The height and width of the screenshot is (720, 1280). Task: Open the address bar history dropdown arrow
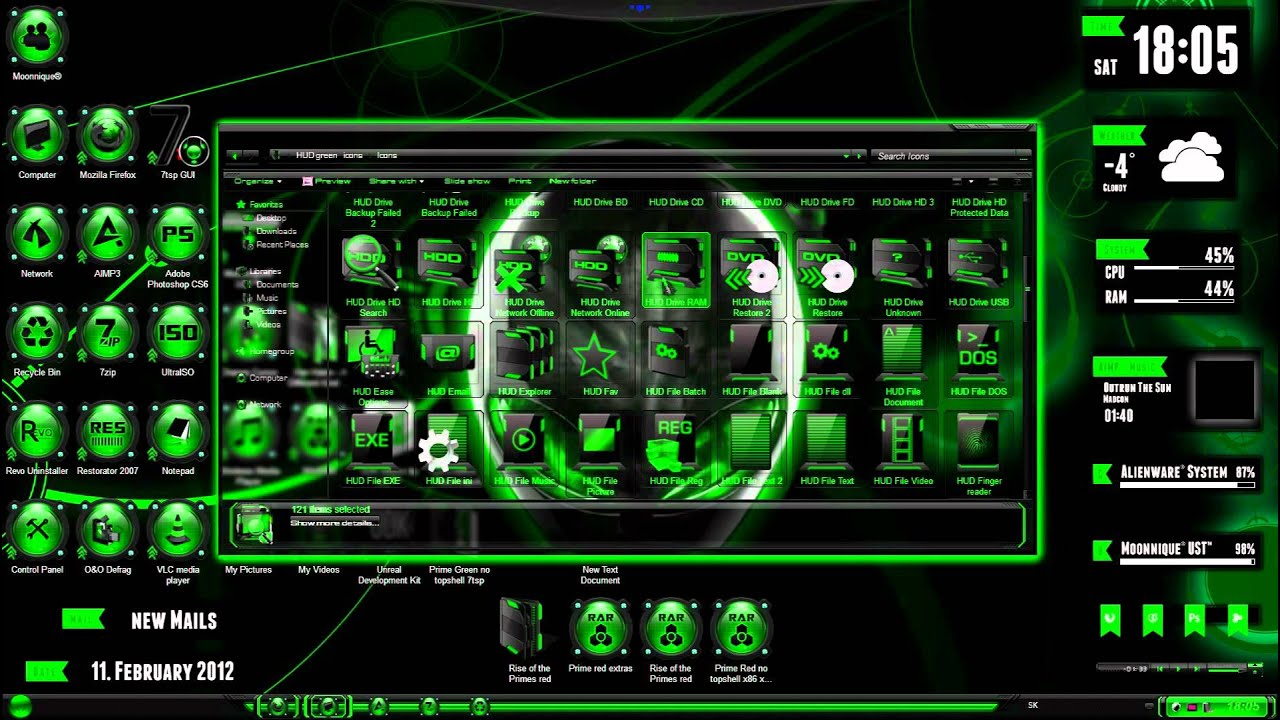846,156
